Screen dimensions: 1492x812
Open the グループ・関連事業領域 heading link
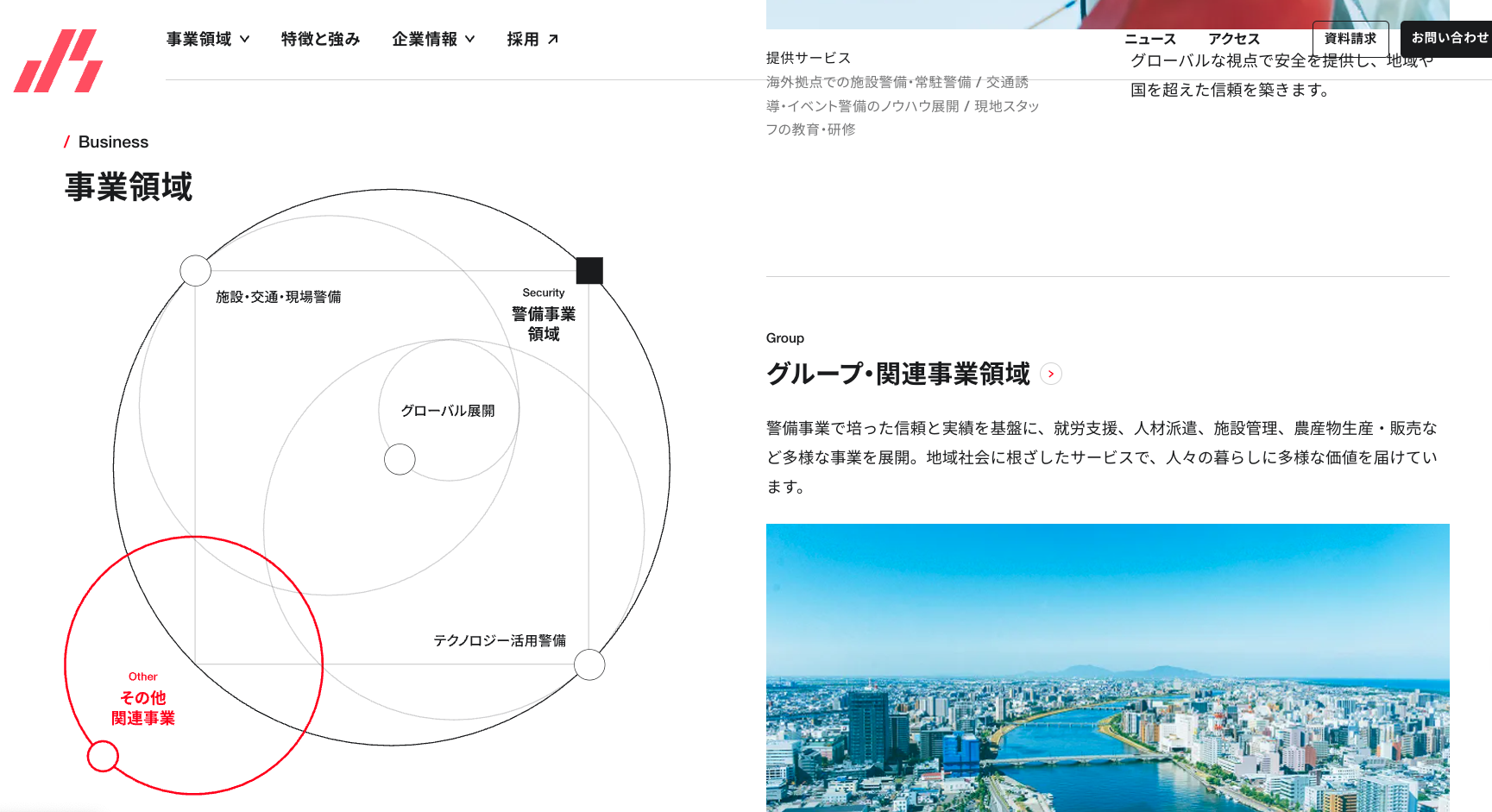click(x=897, y=374)
